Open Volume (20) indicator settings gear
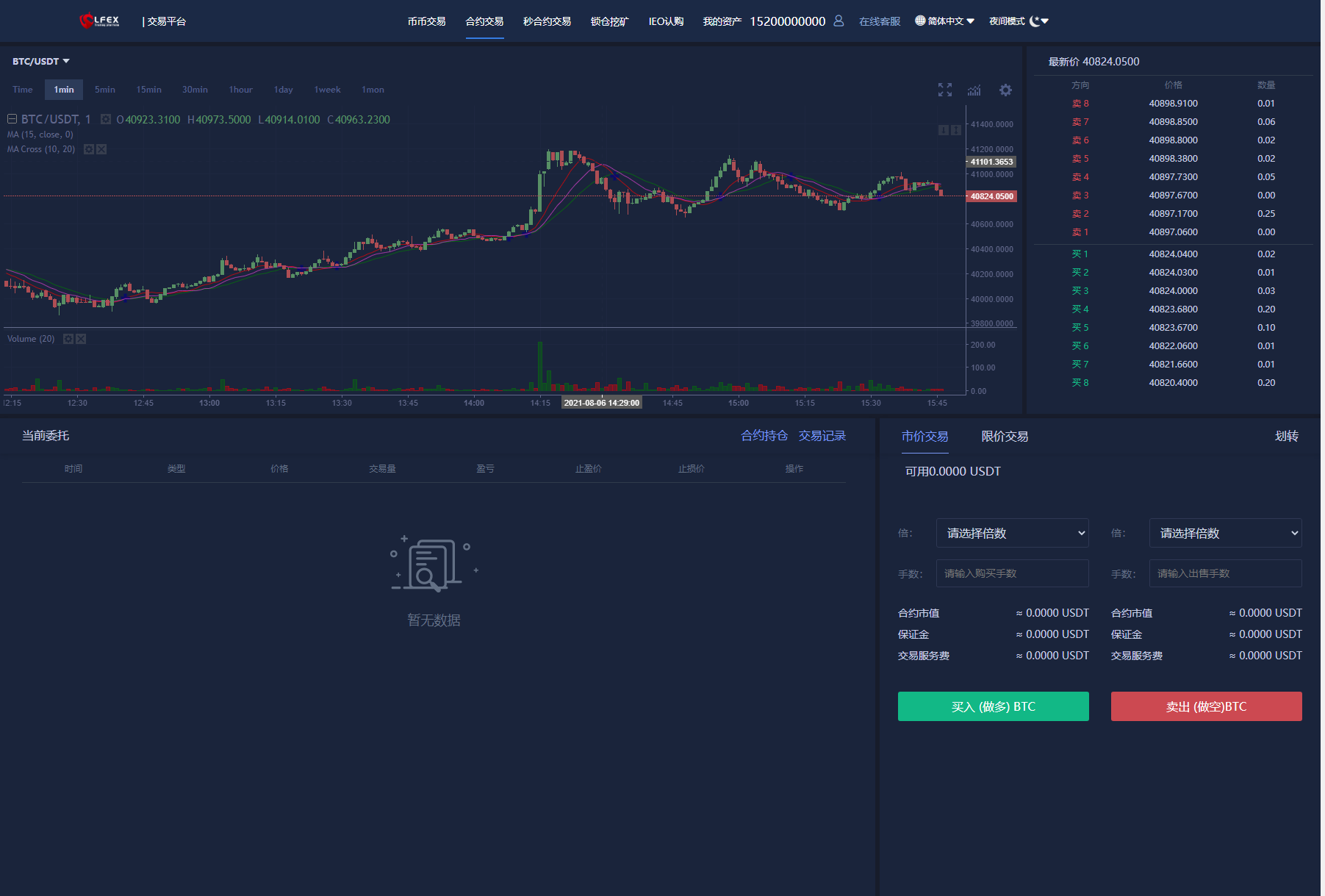1325x896 pixels. (x=68, y=339)
